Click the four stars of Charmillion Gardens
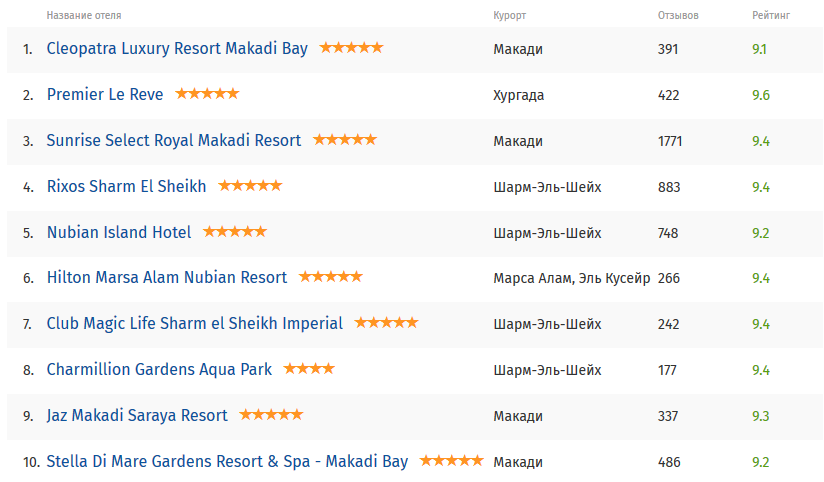Screen dimensions: 824x482 (309, 370)
